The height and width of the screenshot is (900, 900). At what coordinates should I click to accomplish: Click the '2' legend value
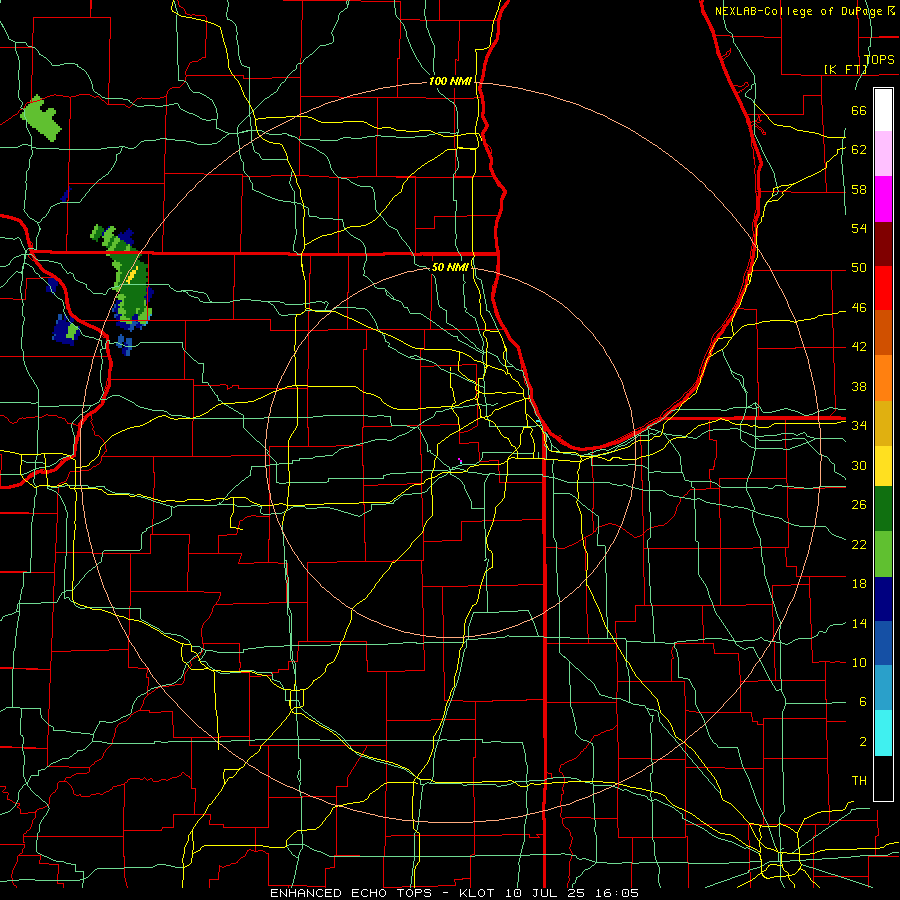[x=863, y=742]
